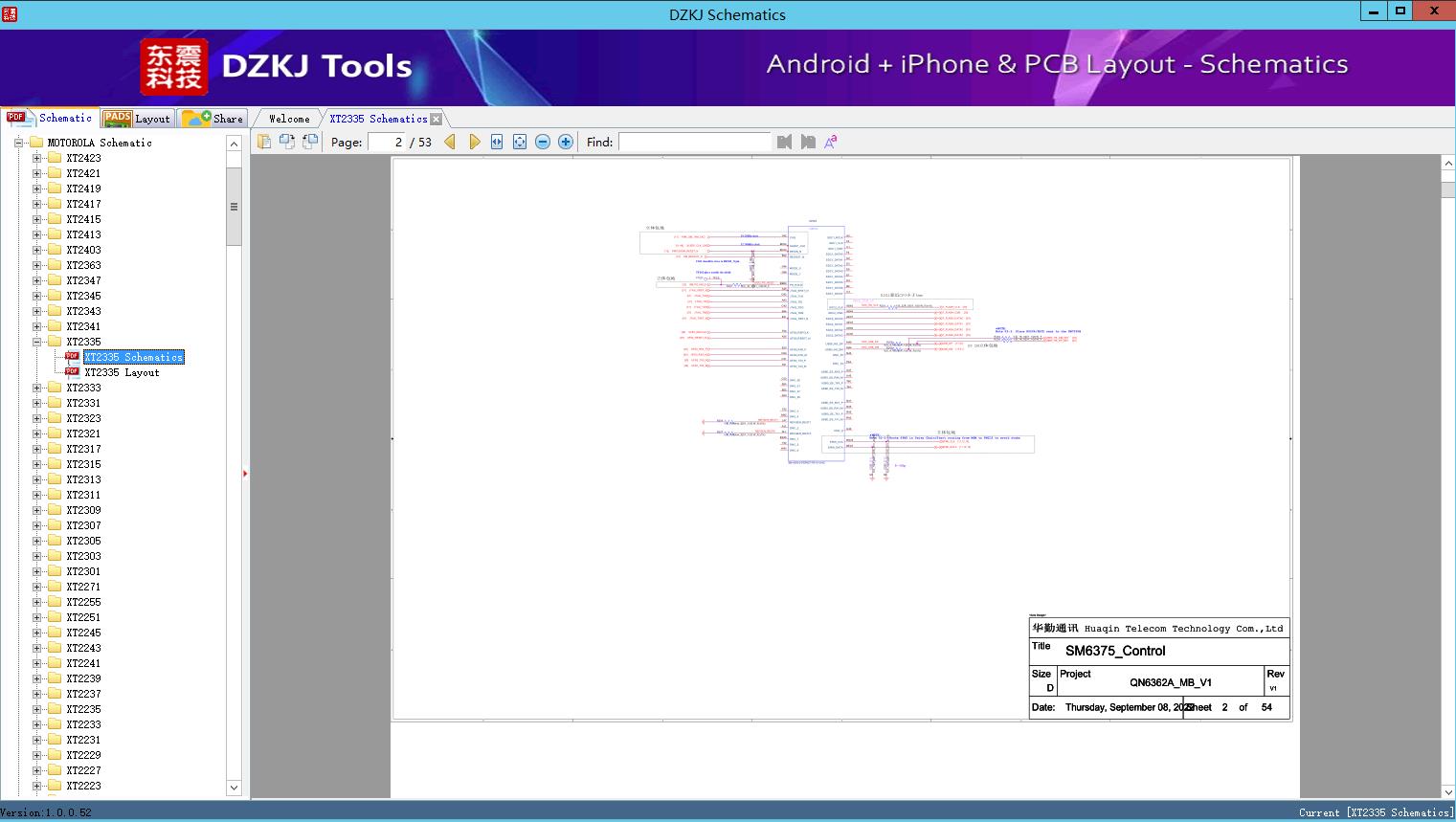Viewport: 1456px width, 822px height.
Task: Click the copy document icon in toolbar
Action: point(264,142)
